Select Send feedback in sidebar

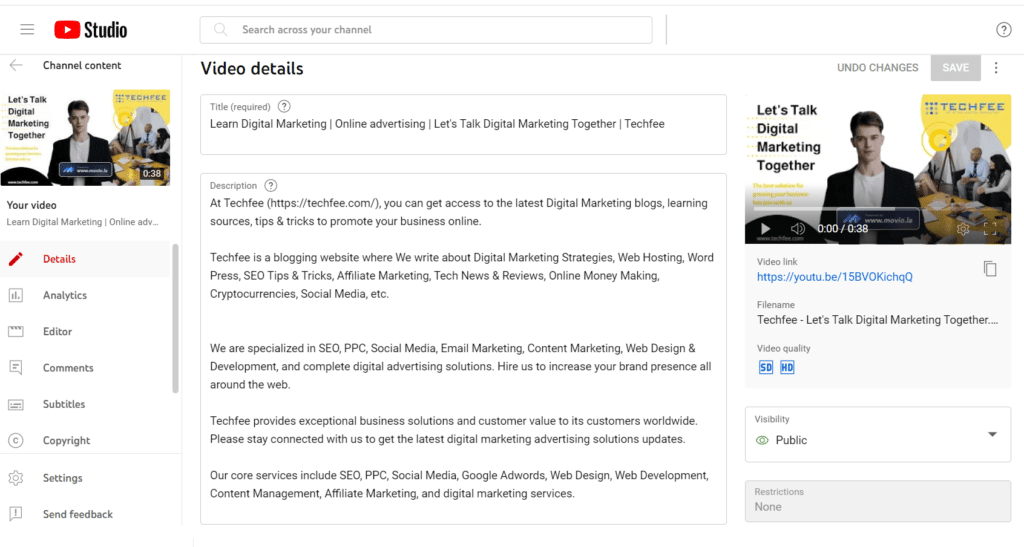click(85, 514)
